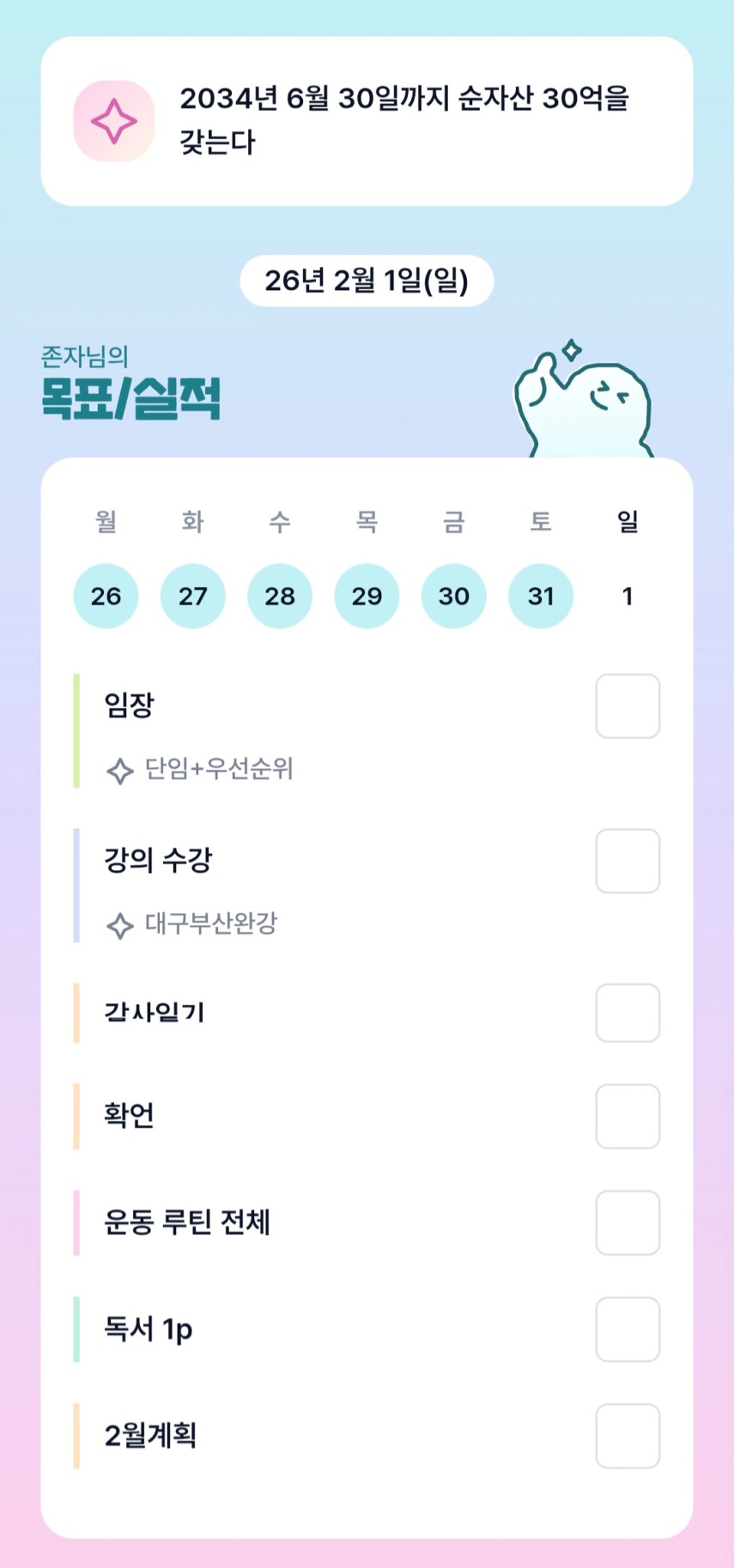The width and height of the screenshot is (734, 1568).
Task: Switch to Tuesday the 27th
Action: [193, 596]
